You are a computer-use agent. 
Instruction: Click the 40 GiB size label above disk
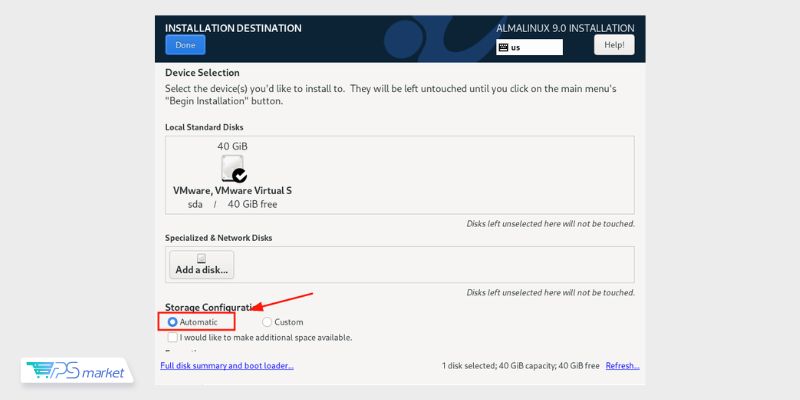click(x=233, y=146)
